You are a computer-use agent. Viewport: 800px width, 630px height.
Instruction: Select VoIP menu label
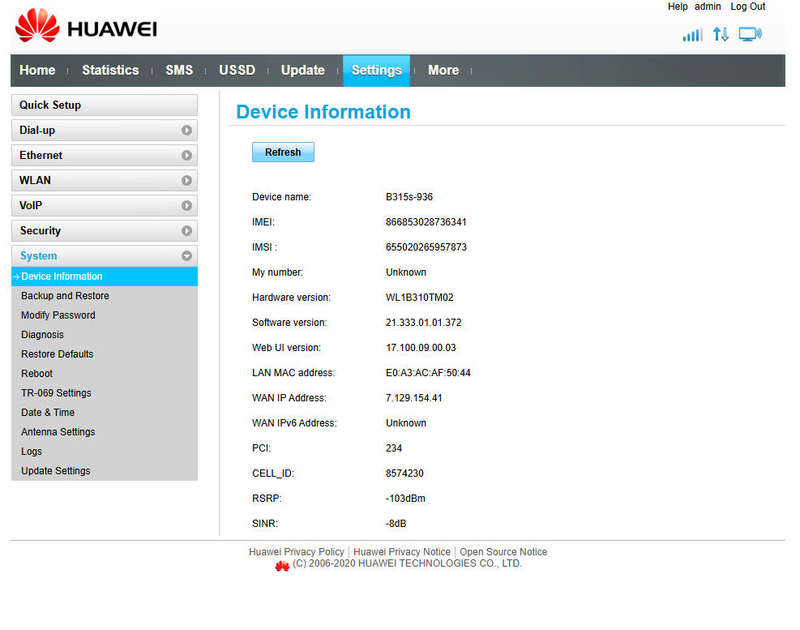(31, 205)
